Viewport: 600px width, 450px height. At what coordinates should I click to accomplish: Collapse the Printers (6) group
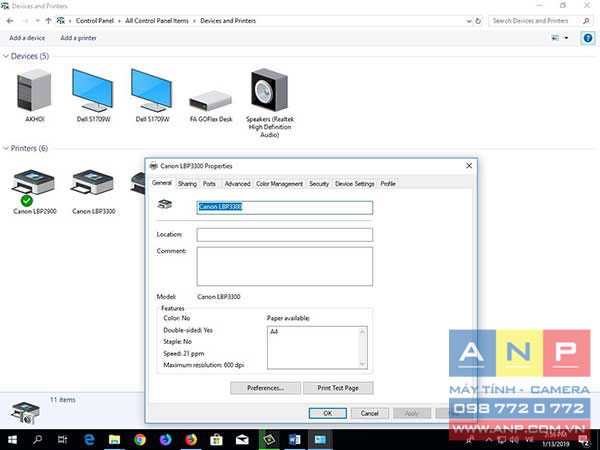6,148
